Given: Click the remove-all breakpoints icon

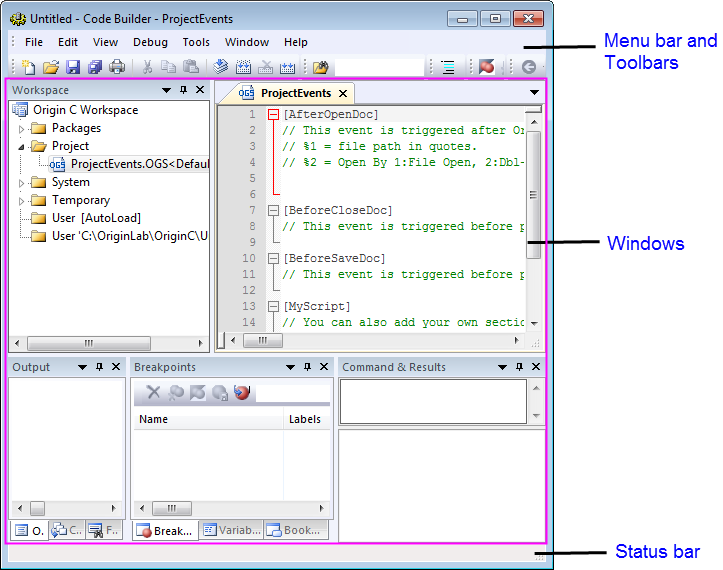Looking at the screenshot, I should (176, 392).
